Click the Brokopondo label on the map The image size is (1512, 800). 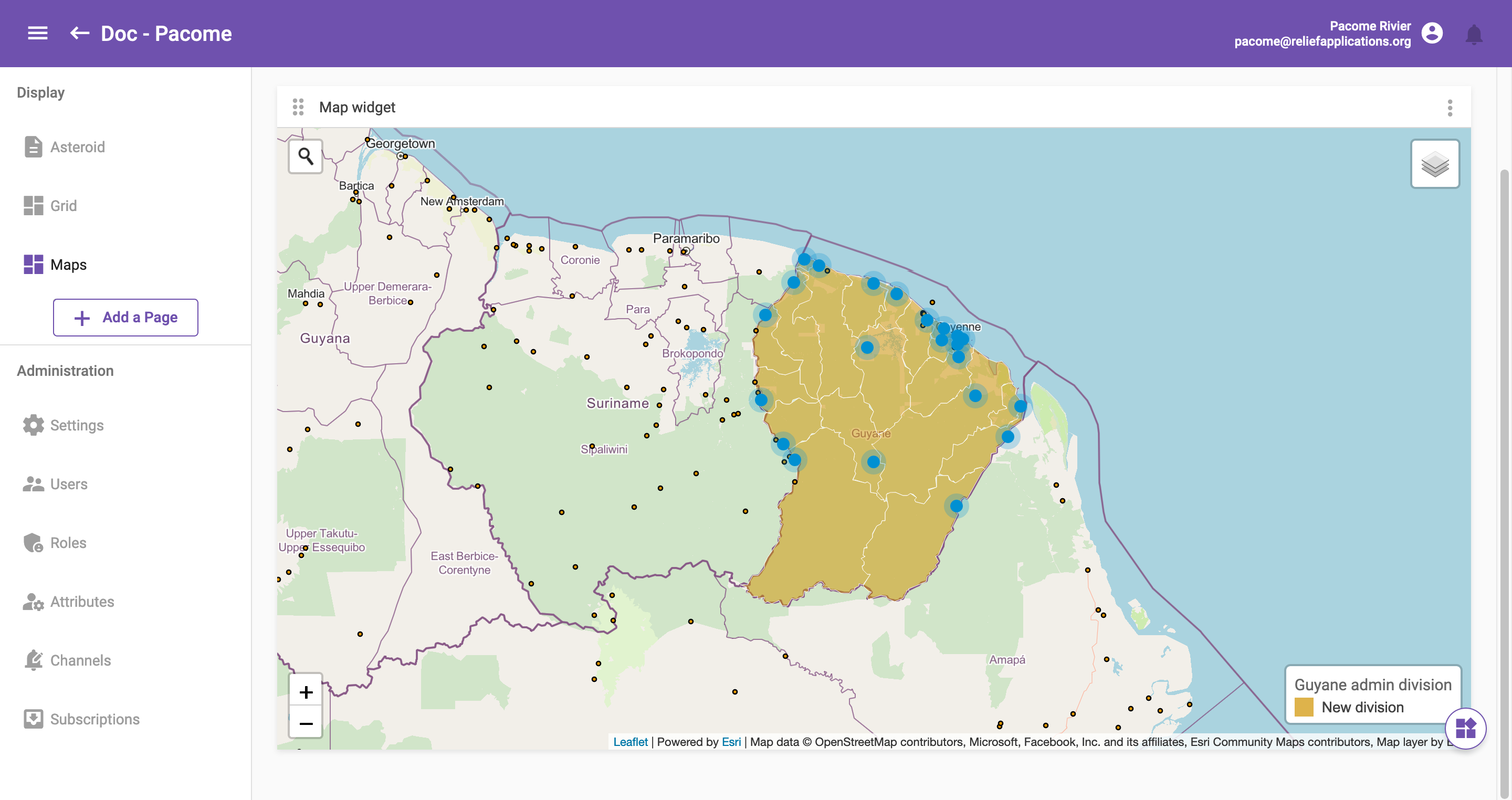(x=692, y=353)
